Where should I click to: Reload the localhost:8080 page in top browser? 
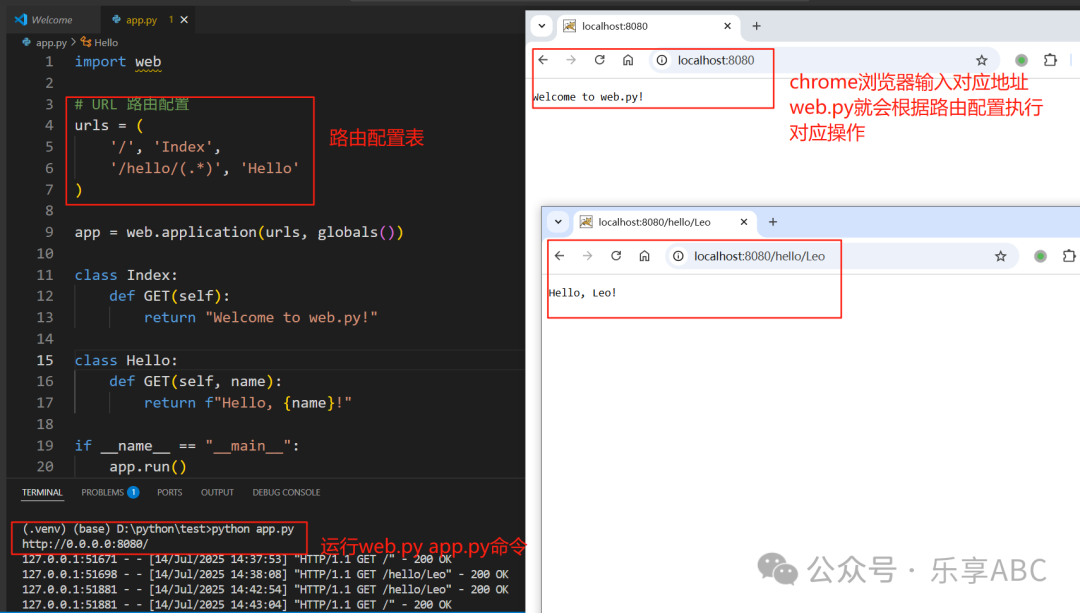[x=600, y=60]
